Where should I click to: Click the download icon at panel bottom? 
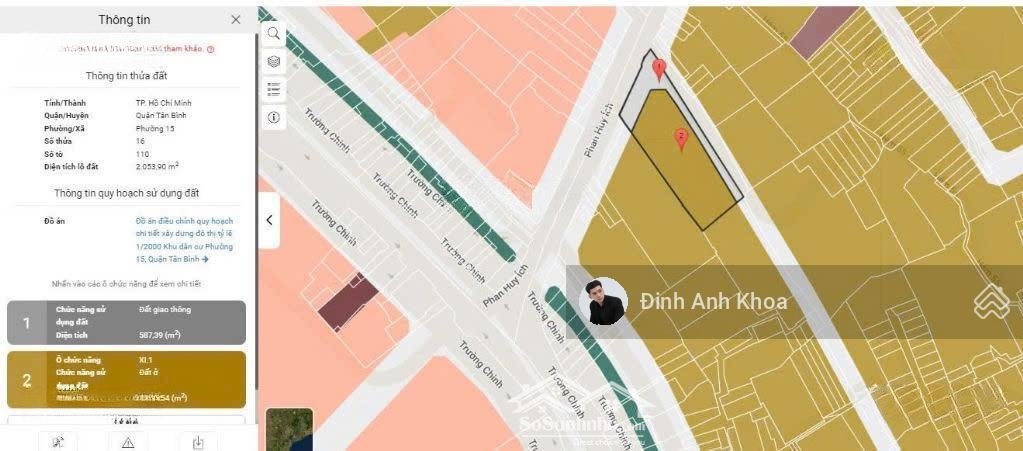point(198,443)
